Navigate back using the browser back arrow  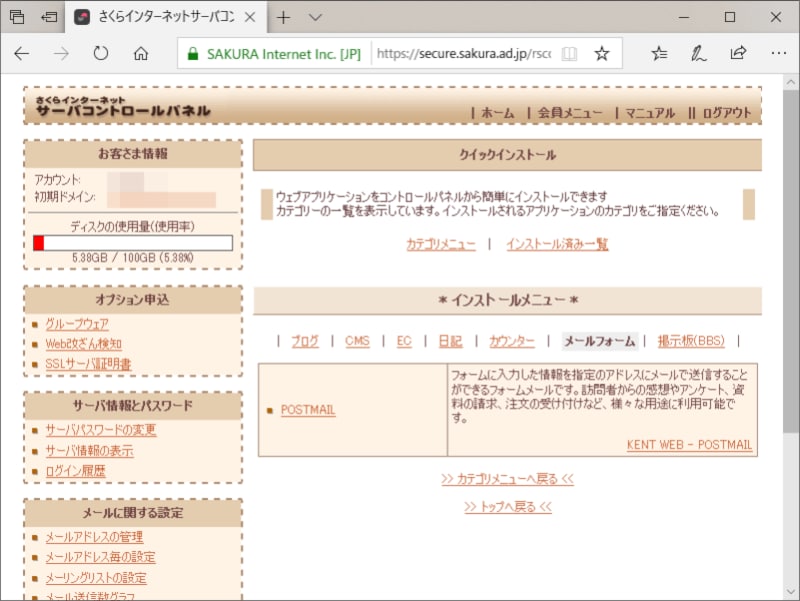[22, 55]
